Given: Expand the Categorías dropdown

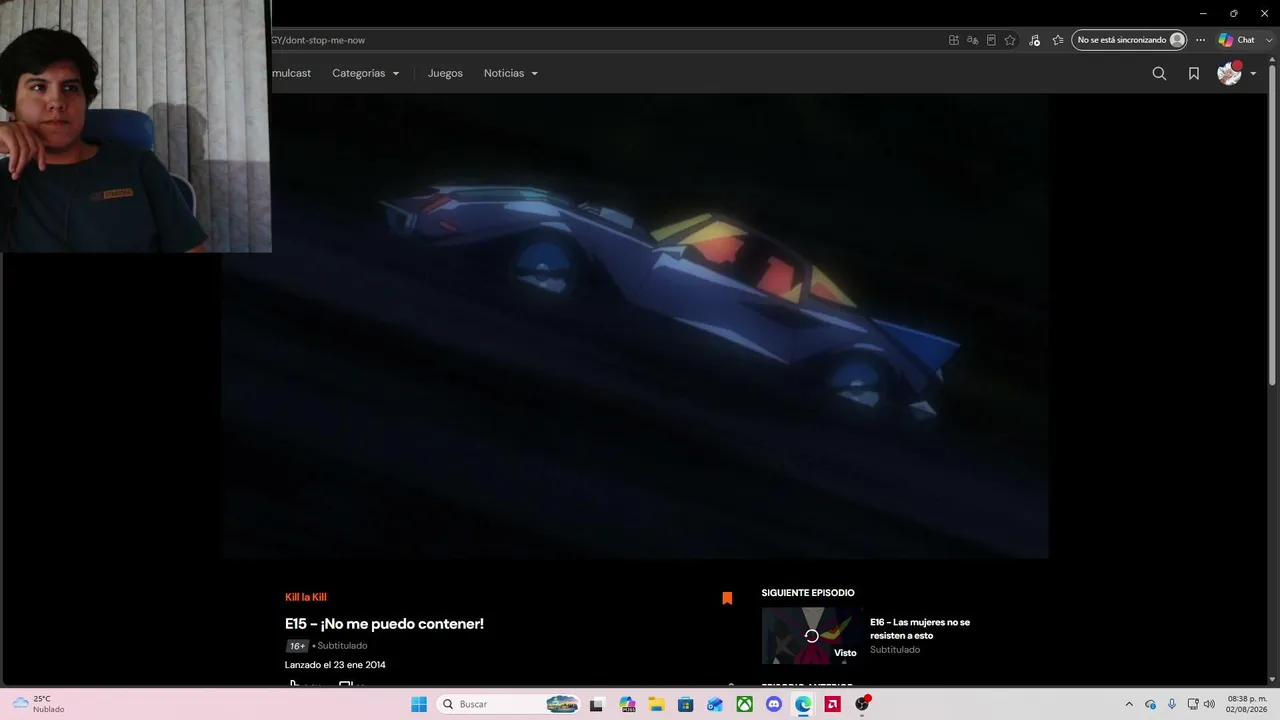Looking at the screenshot, I should (366, 73).
